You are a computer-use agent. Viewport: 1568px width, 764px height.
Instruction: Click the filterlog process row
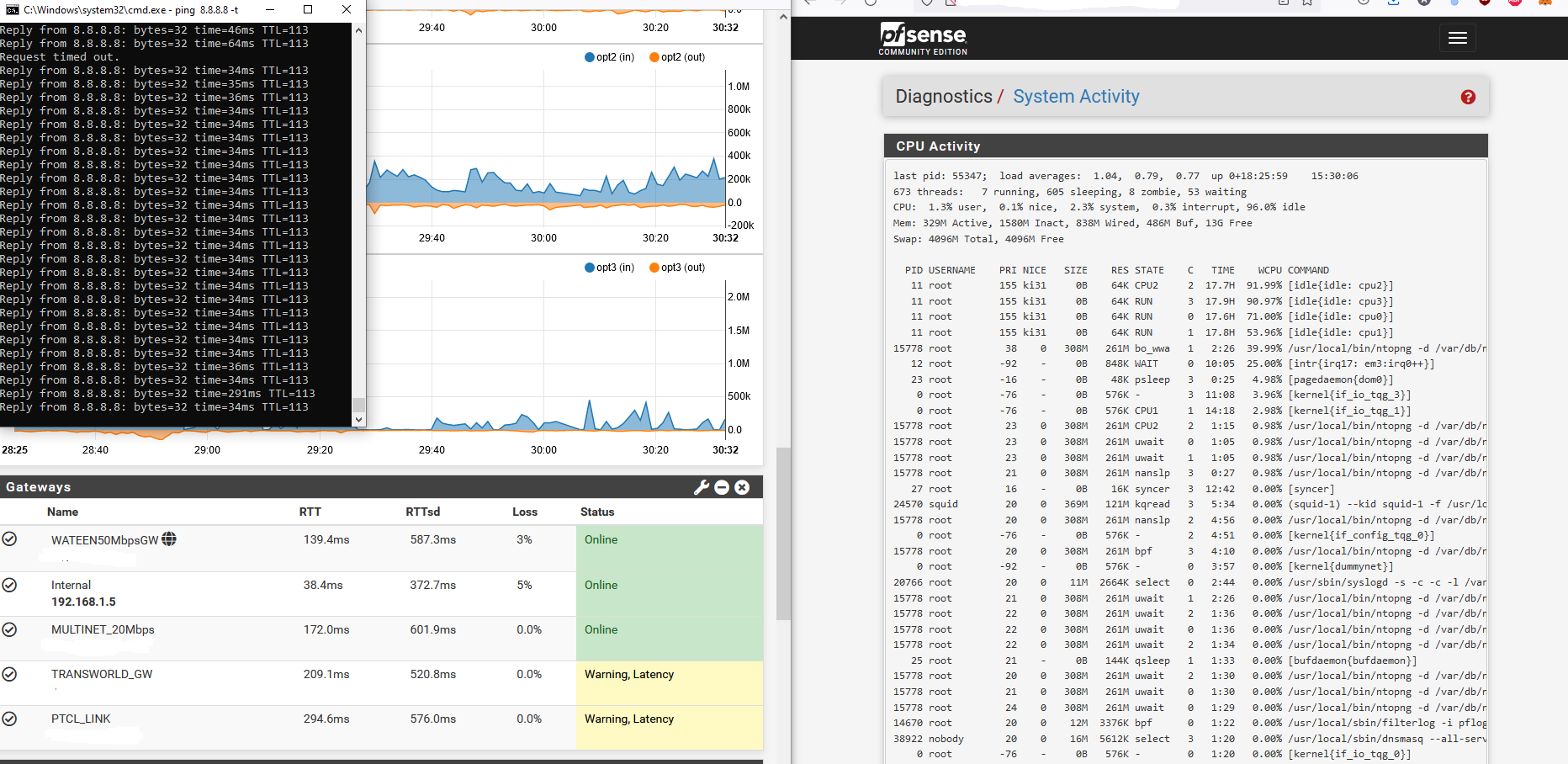click(1189, 723)
